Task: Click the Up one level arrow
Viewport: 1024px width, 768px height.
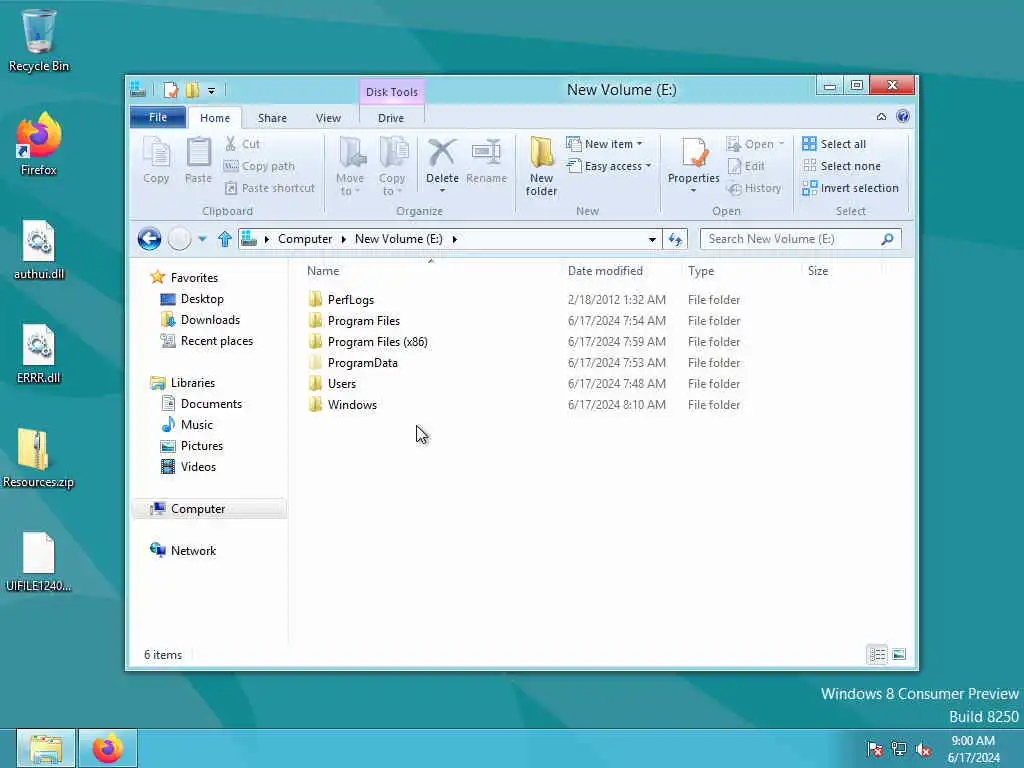Action: tap(225, 239)
